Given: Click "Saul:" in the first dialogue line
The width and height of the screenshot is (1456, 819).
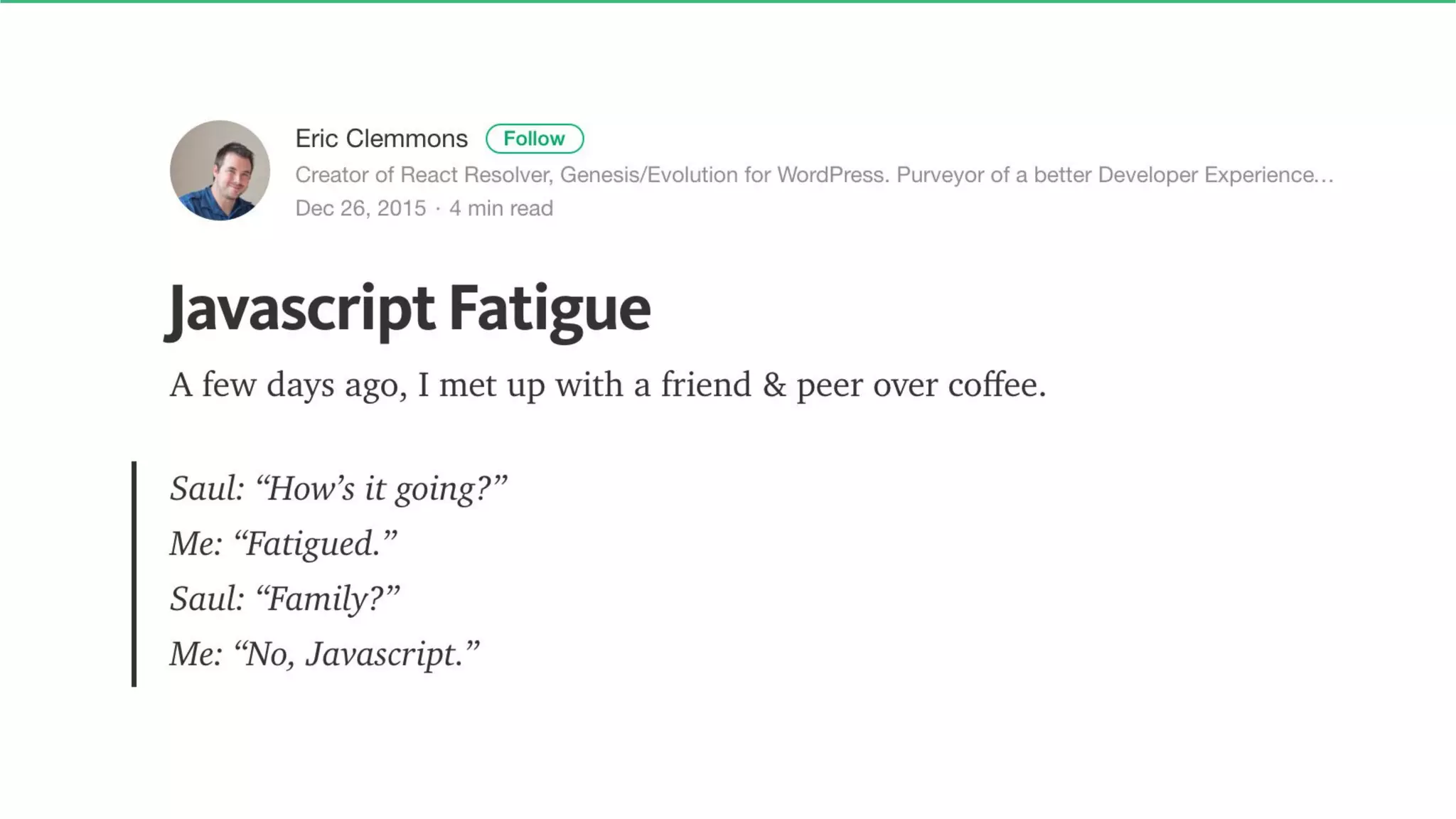Looking at the screenshot, I should click(207, 488).
